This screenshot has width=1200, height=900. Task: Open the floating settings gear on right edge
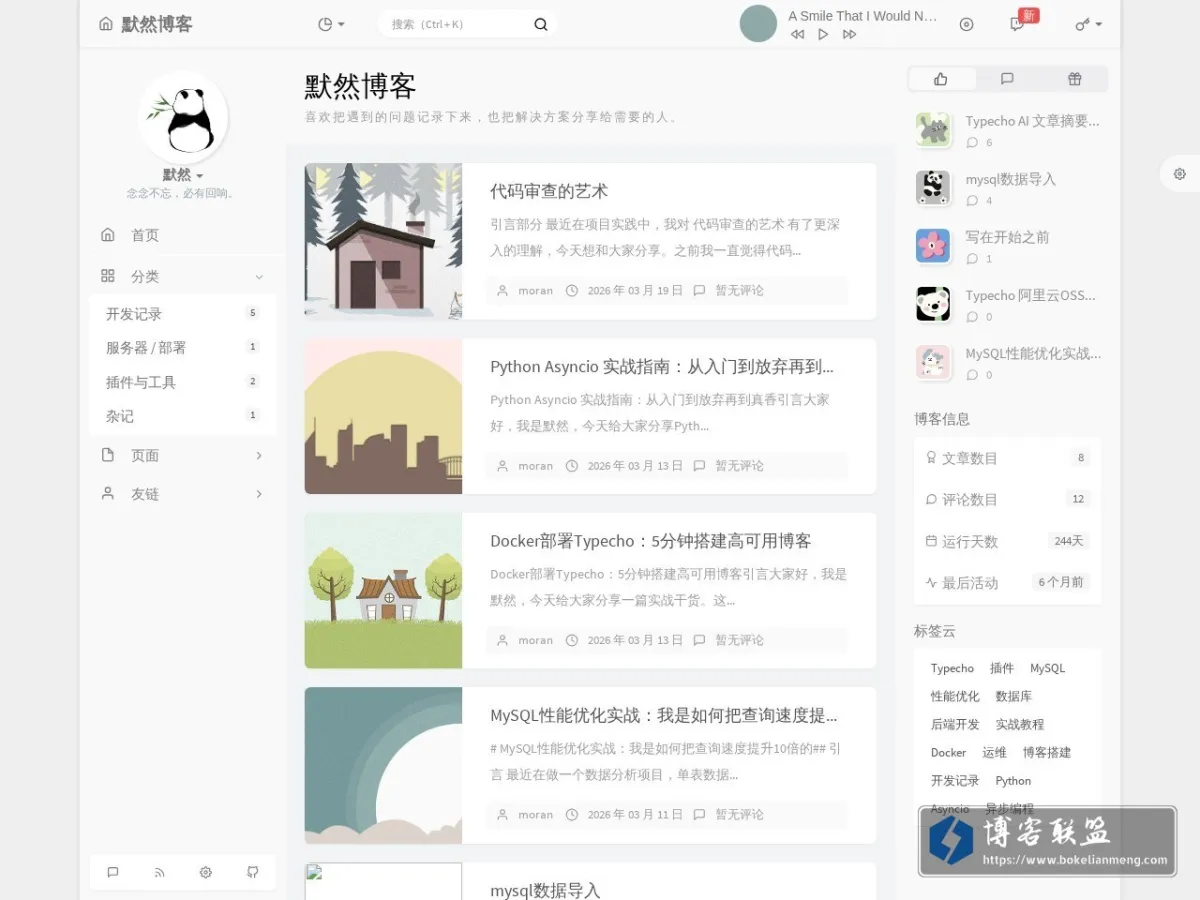pyautogui.click(x=1180, y=173)
